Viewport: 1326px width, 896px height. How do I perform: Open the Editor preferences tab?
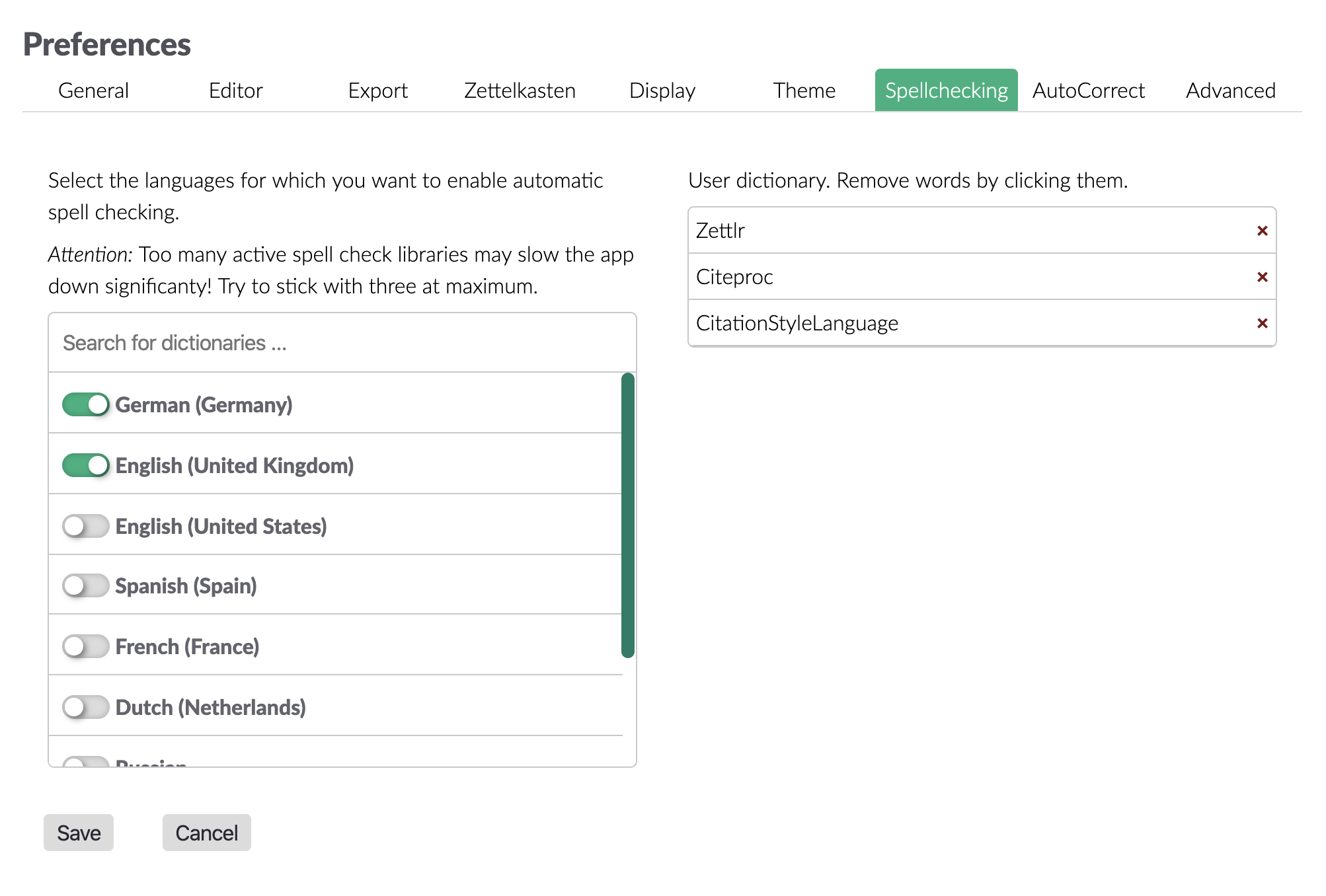pos(235,91)
